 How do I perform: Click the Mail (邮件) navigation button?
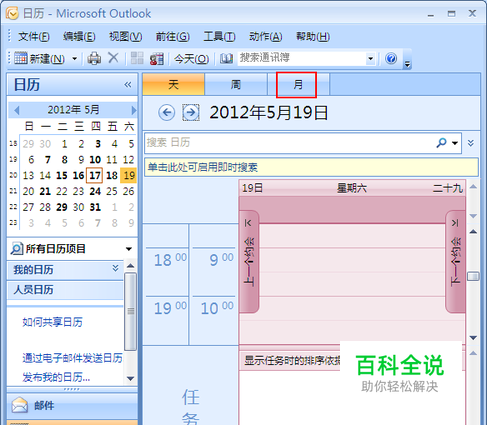[72, 405]
